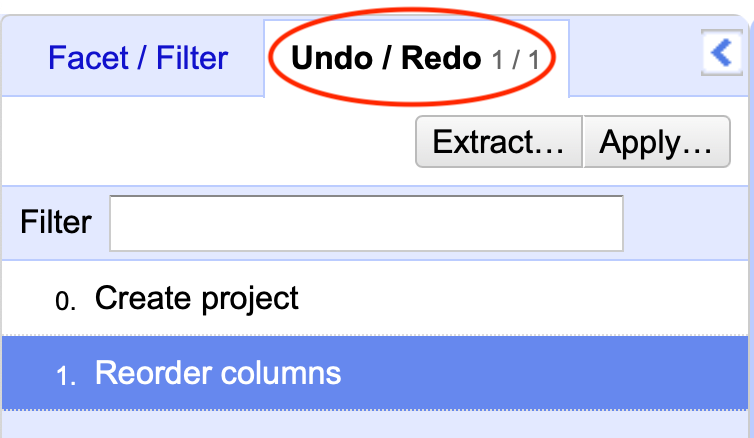This screenshot has width=754, height=438.
Task: Place cursor in the Filter box
Action: 366,222
